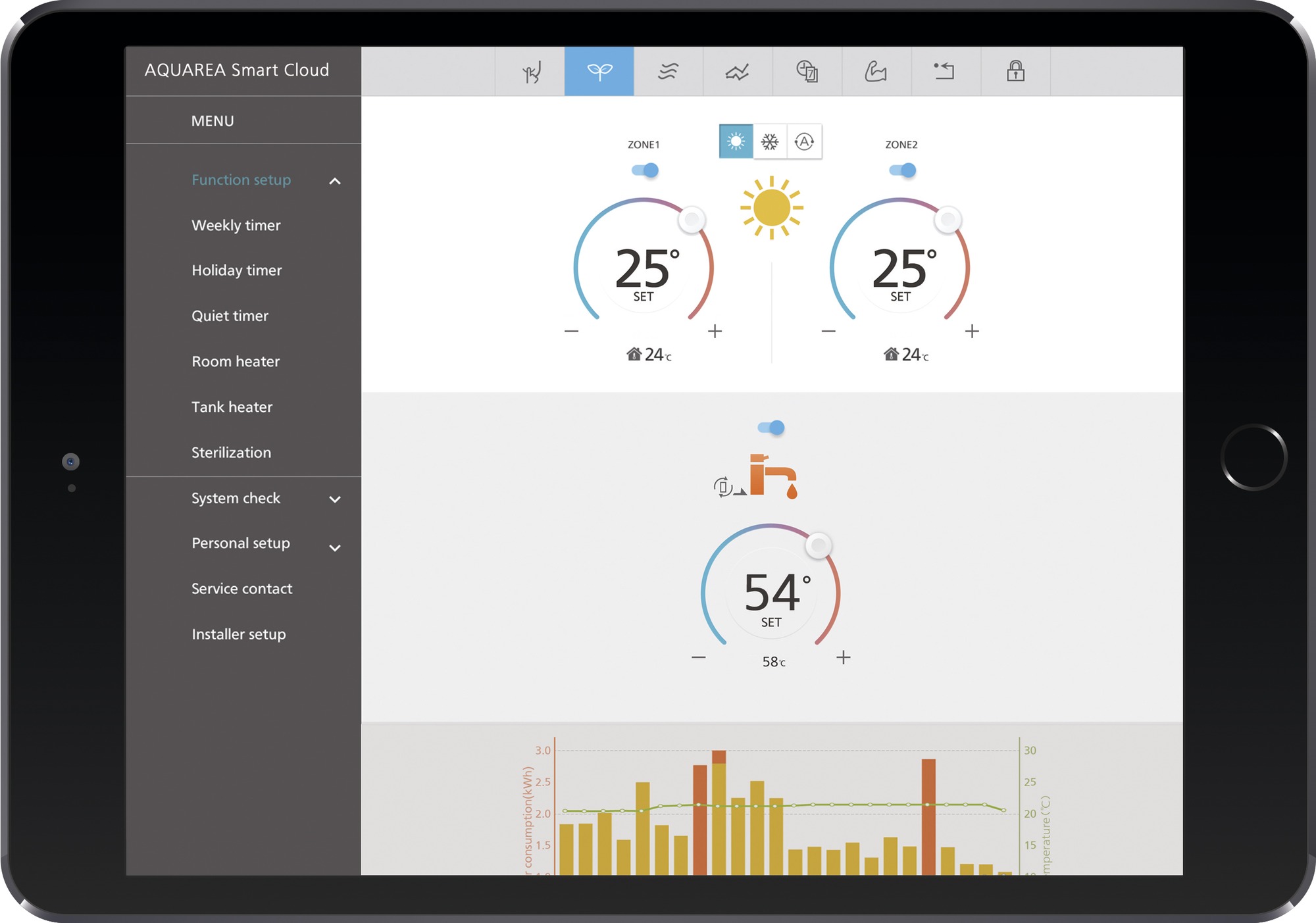This screenshot has width=1316, height=923.
Task: Decrease ZONE2 set temperature with minus
Action: point(828,331)
